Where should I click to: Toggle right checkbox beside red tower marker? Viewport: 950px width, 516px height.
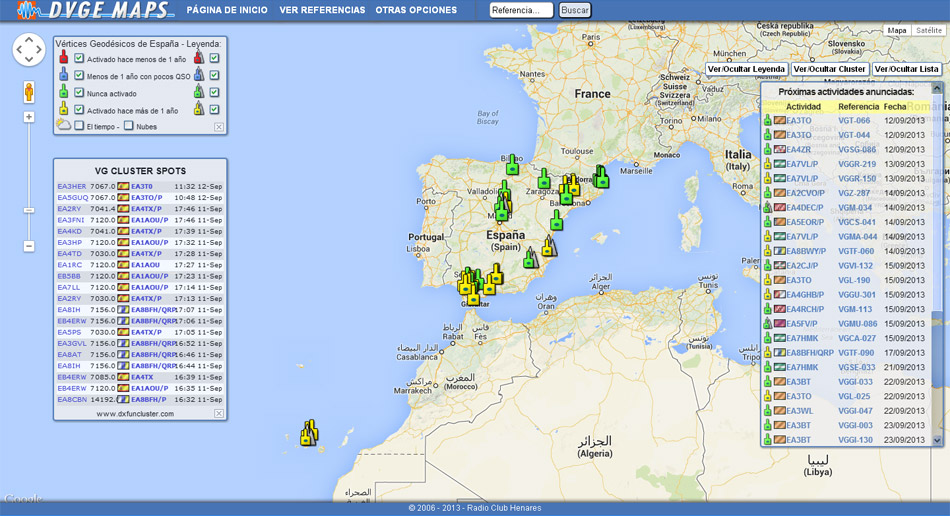pos(214,58)
